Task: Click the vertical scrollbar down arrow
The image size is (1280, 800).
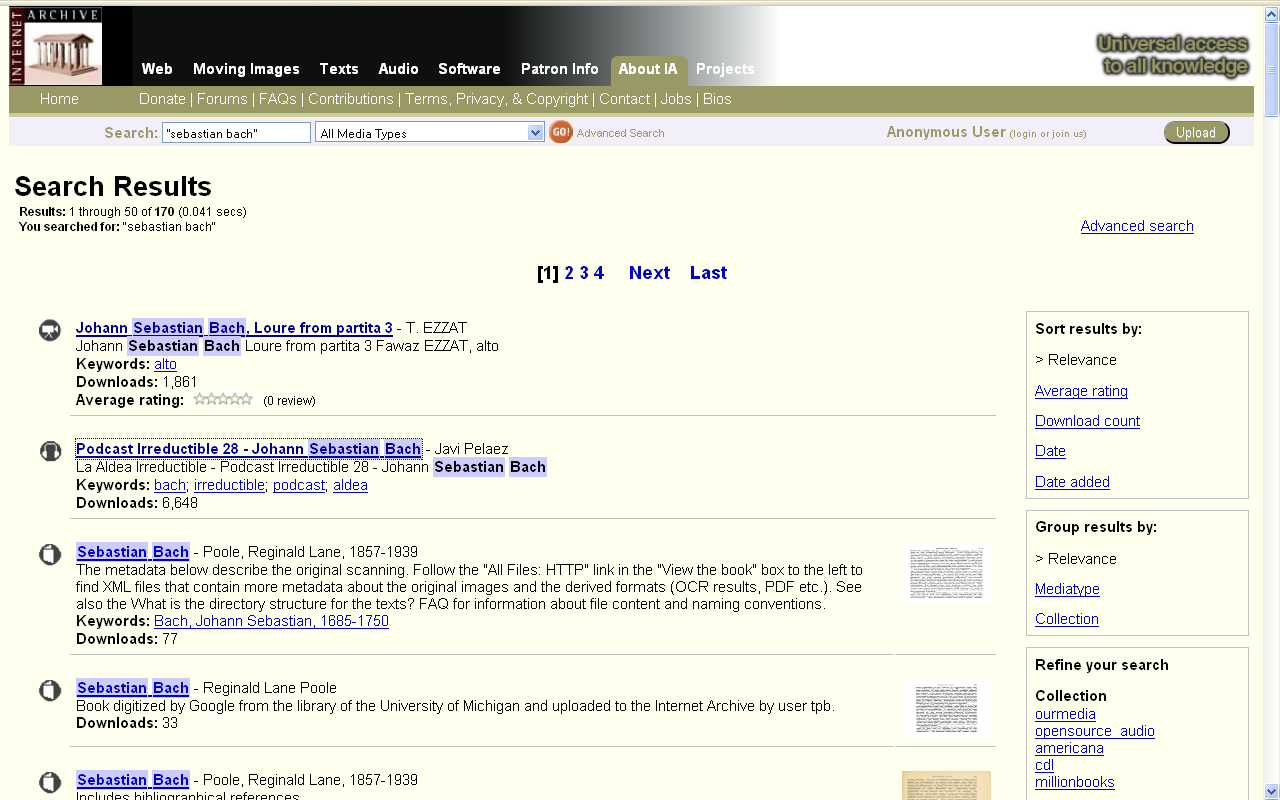Action: (x=1271, y=791)
